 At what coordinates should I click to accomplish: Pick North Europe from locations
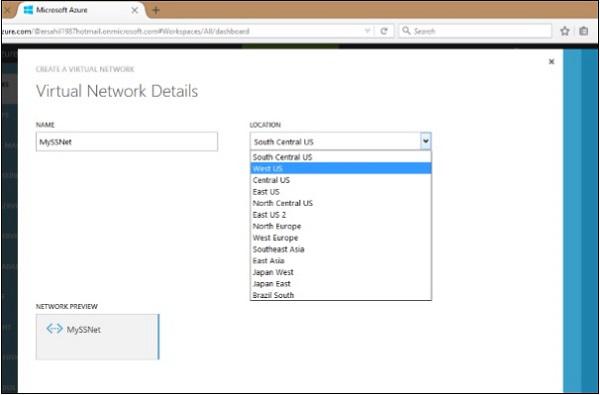click(341, 226)
